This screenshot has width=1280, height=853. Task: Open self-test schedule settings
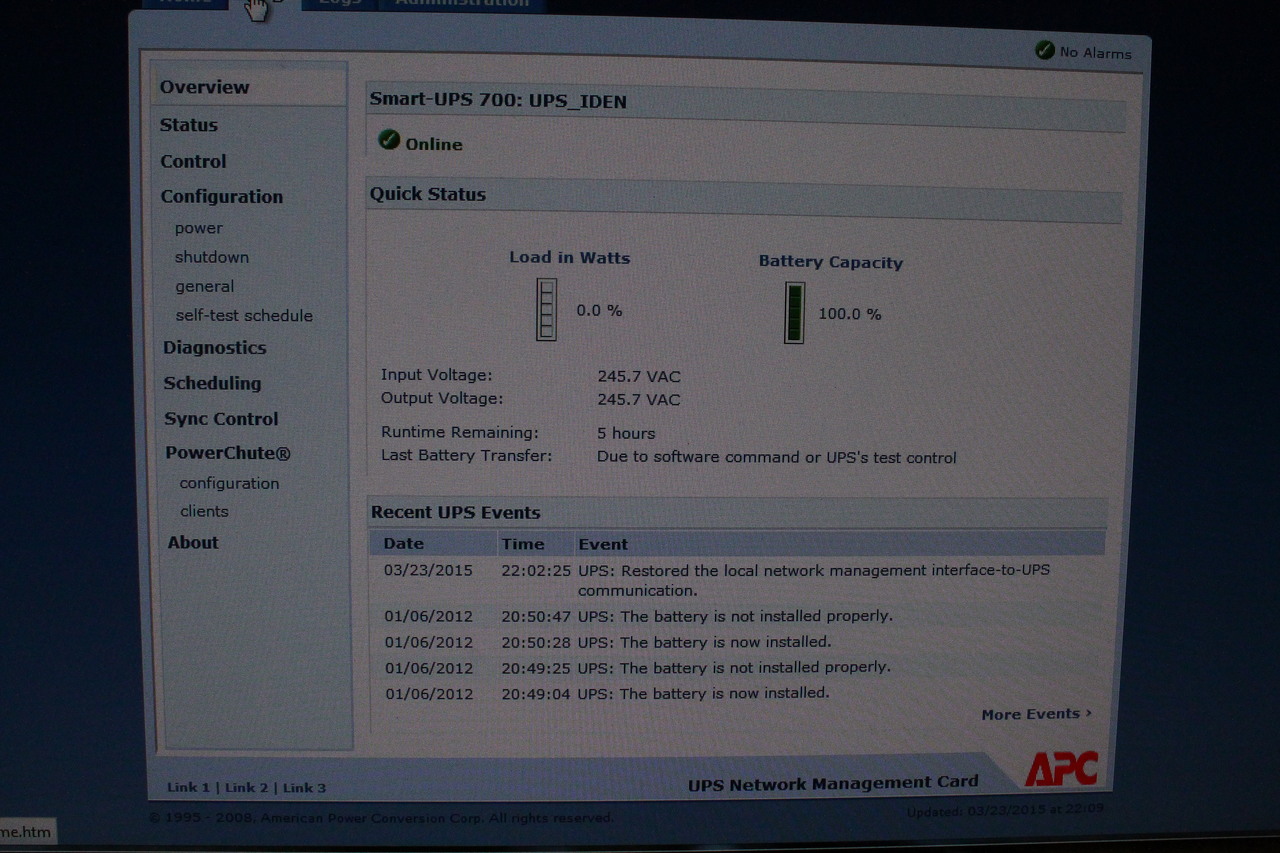[244, 315]
